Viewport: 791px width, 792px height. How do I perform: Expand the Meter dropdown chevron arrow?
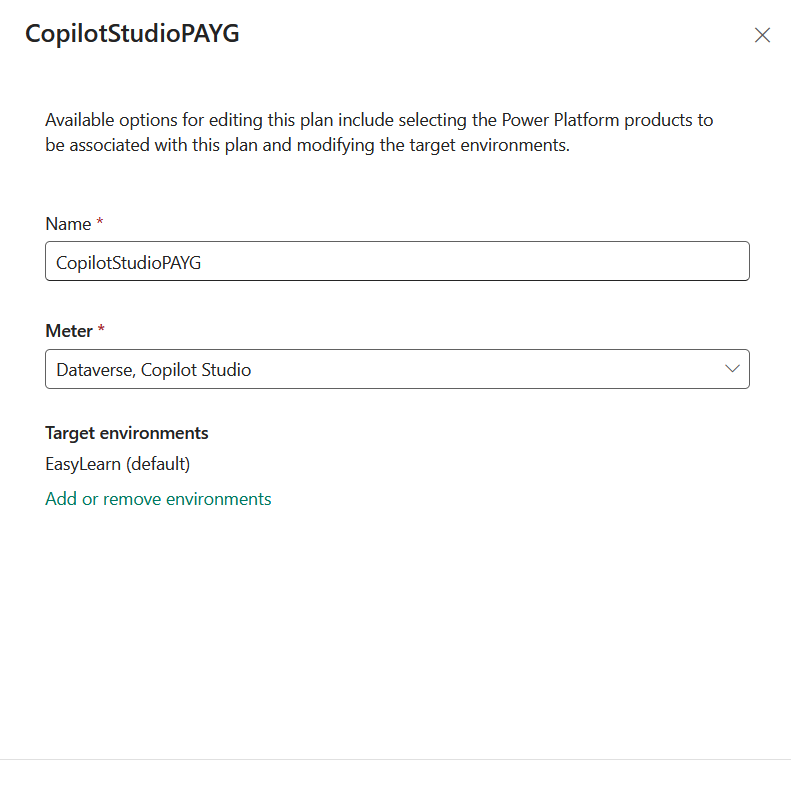tap(732, 369)
